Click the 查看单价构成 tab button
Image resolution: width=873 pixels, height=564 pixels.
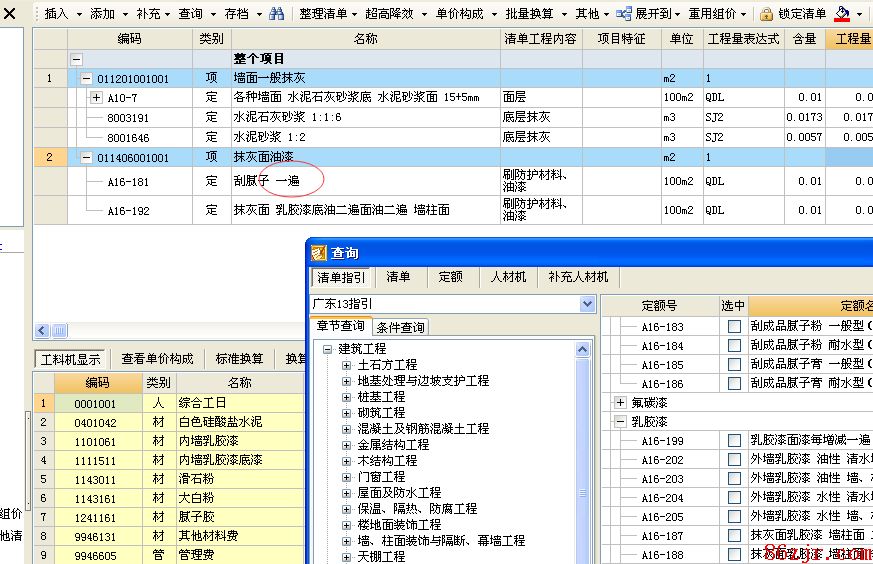158,359
